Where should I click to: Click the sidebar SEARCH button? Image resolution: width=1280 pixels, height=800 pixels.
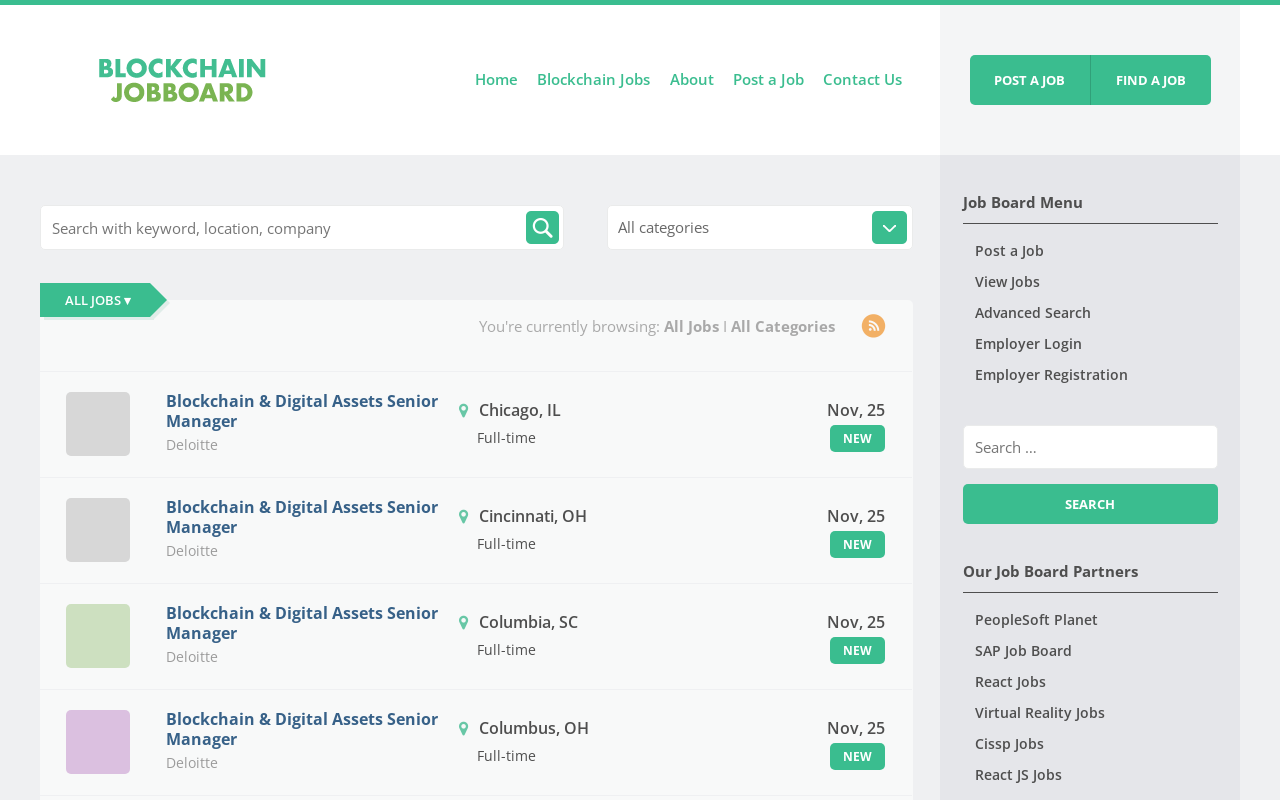(1090, 504)
